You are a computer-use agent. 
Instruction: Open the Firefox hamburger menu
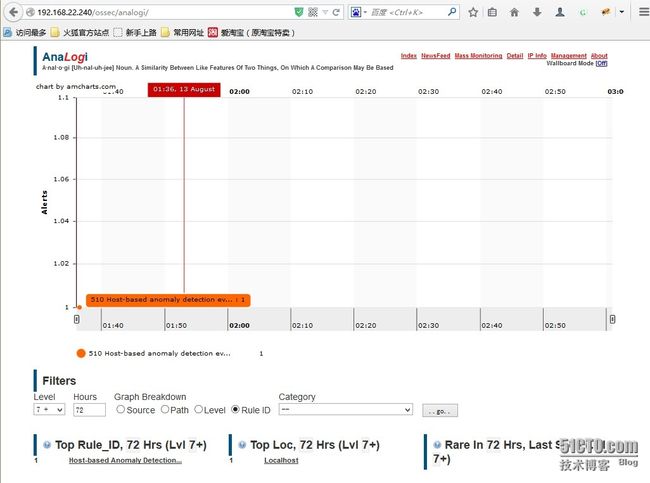pos(644,12)
